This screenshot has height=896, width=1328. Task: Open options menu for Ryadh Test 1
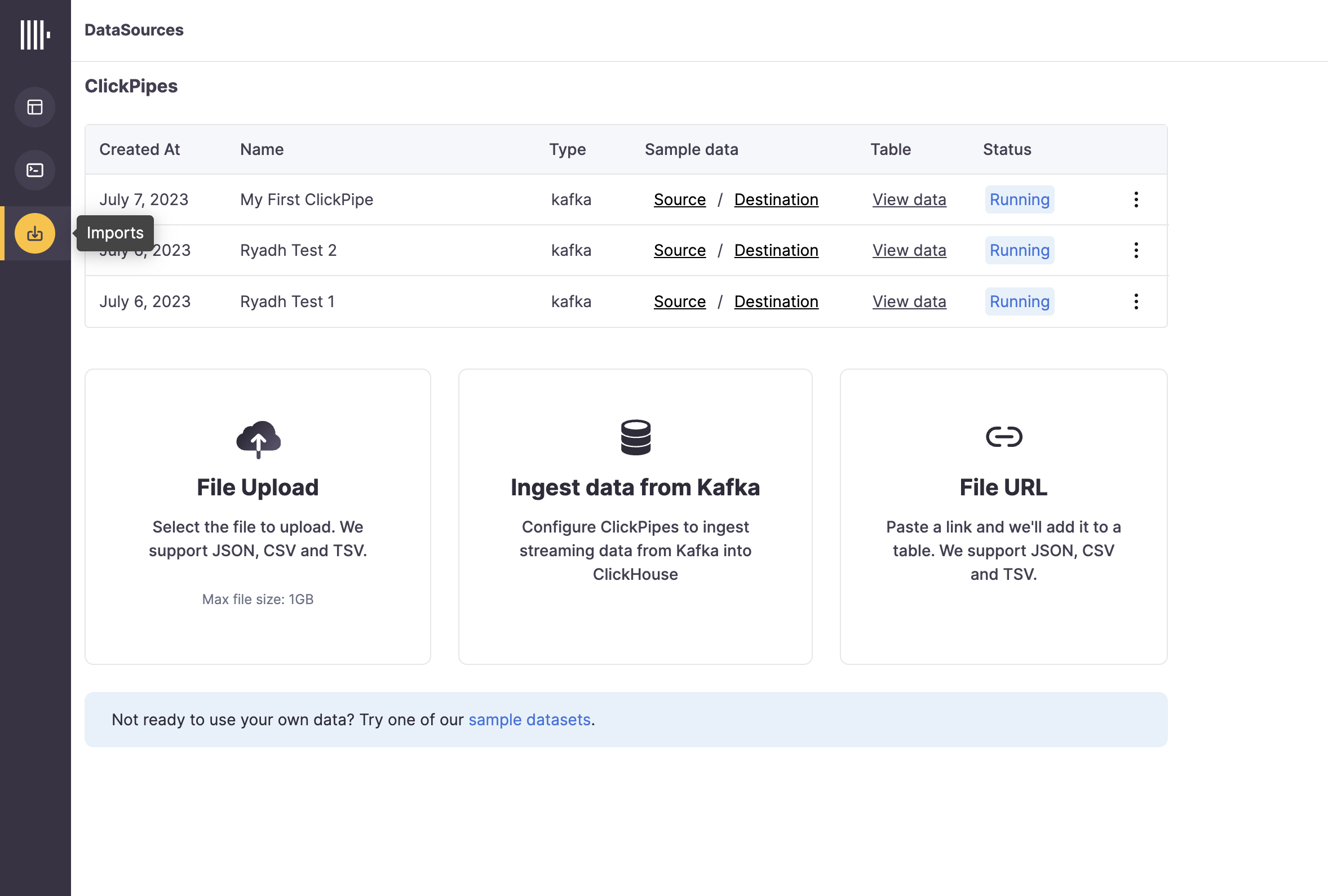[1136, 301]
